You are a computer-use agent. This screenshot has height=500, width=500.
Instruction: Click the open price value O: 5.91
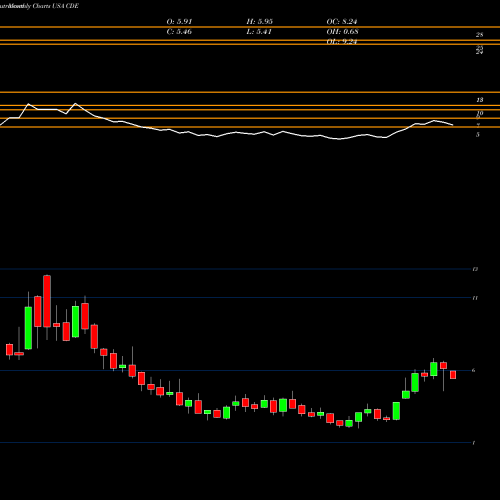[x=179, y=22]
